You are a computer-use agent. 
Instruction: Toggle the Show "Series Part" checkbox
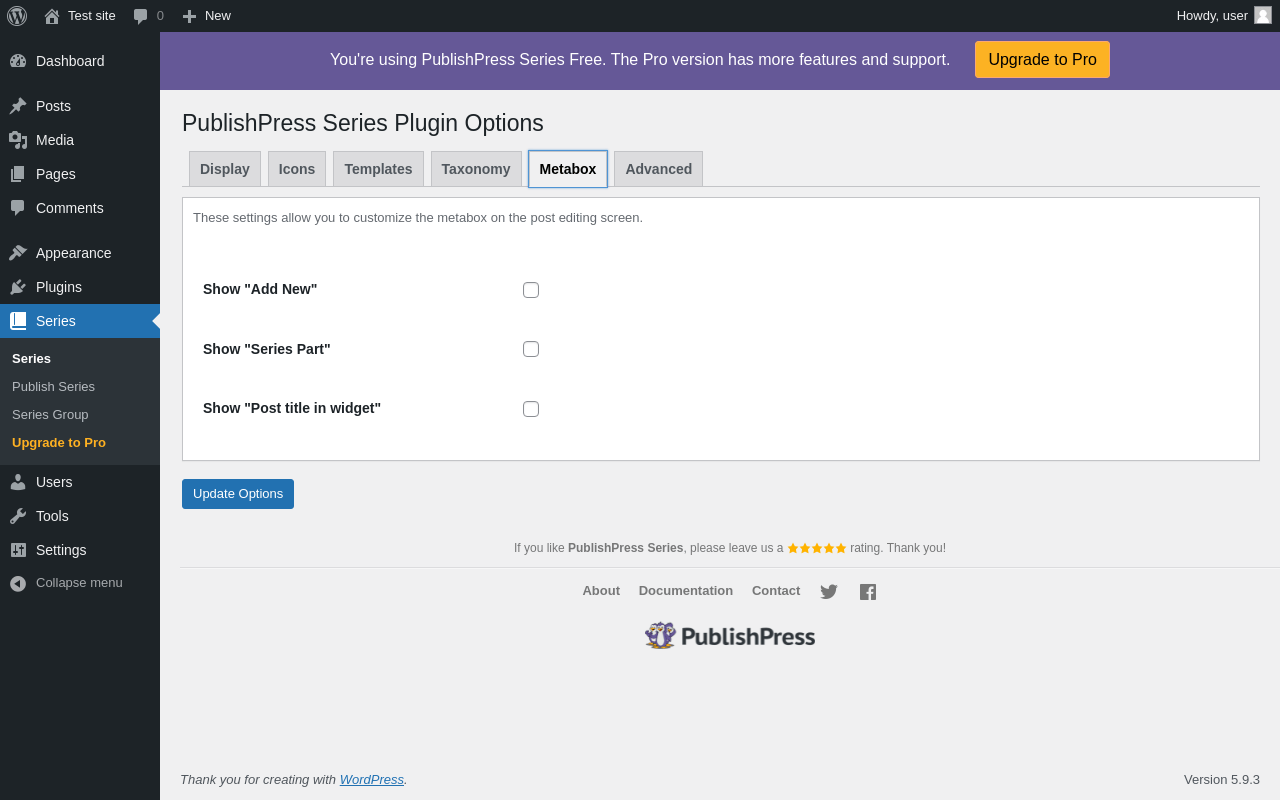[x=531, y=349]
